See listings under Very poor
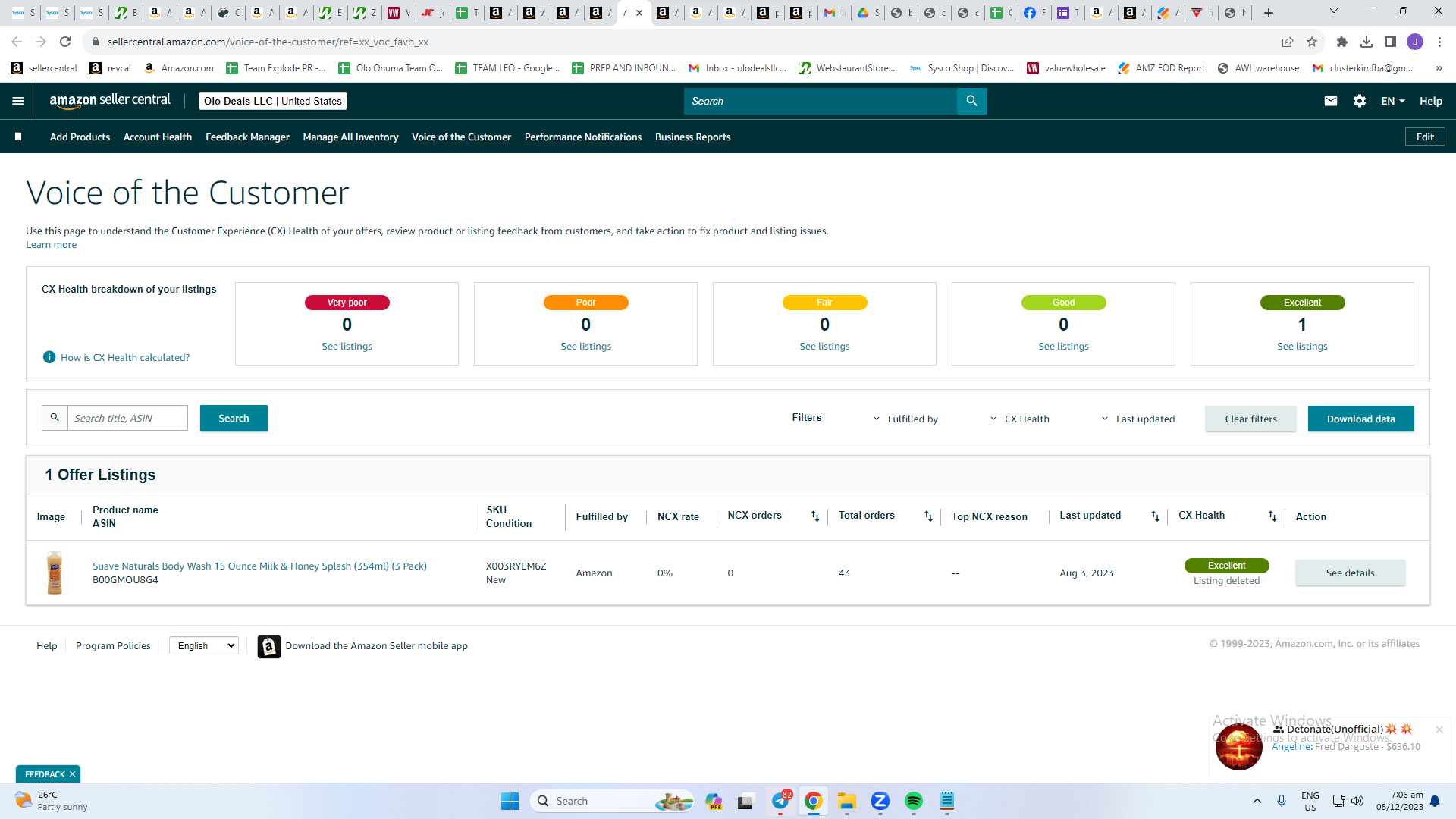The image size is (1456, 819). click(x=347, y=346)
